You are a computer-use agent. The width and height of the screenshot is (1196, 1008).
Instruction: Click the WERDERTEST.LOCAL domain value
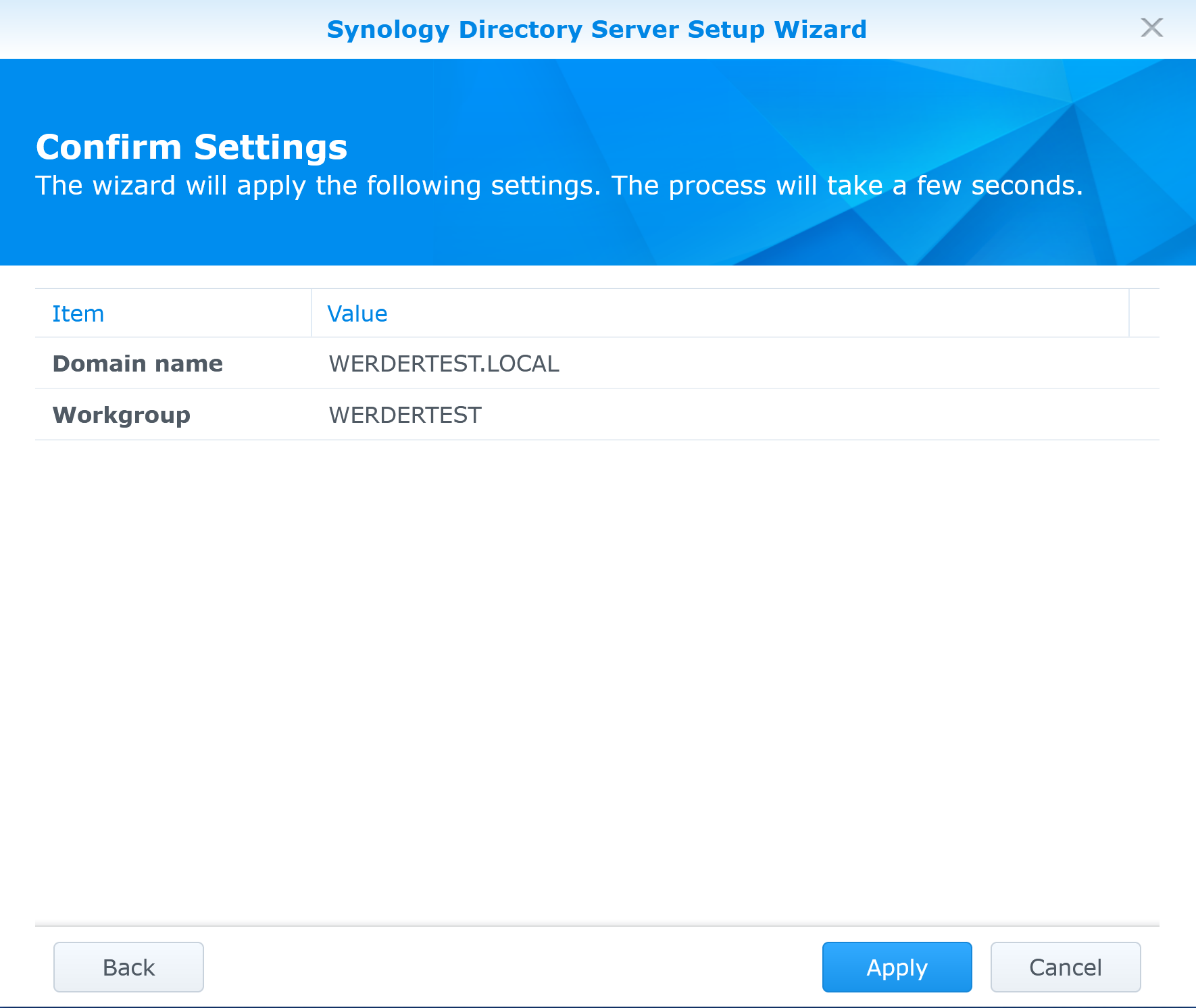(443, 363)
